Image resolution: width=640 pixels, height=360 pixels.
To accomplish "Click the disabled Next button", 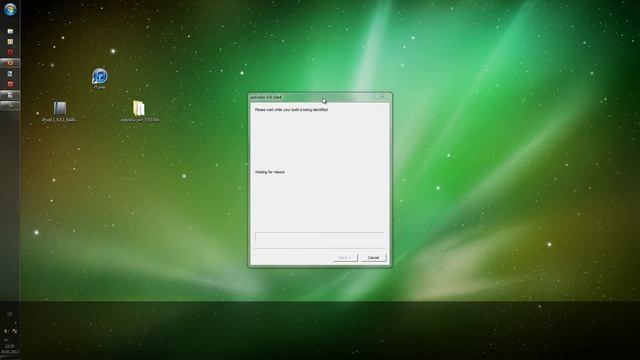I will pyautogui.click(x=345, y=258).
